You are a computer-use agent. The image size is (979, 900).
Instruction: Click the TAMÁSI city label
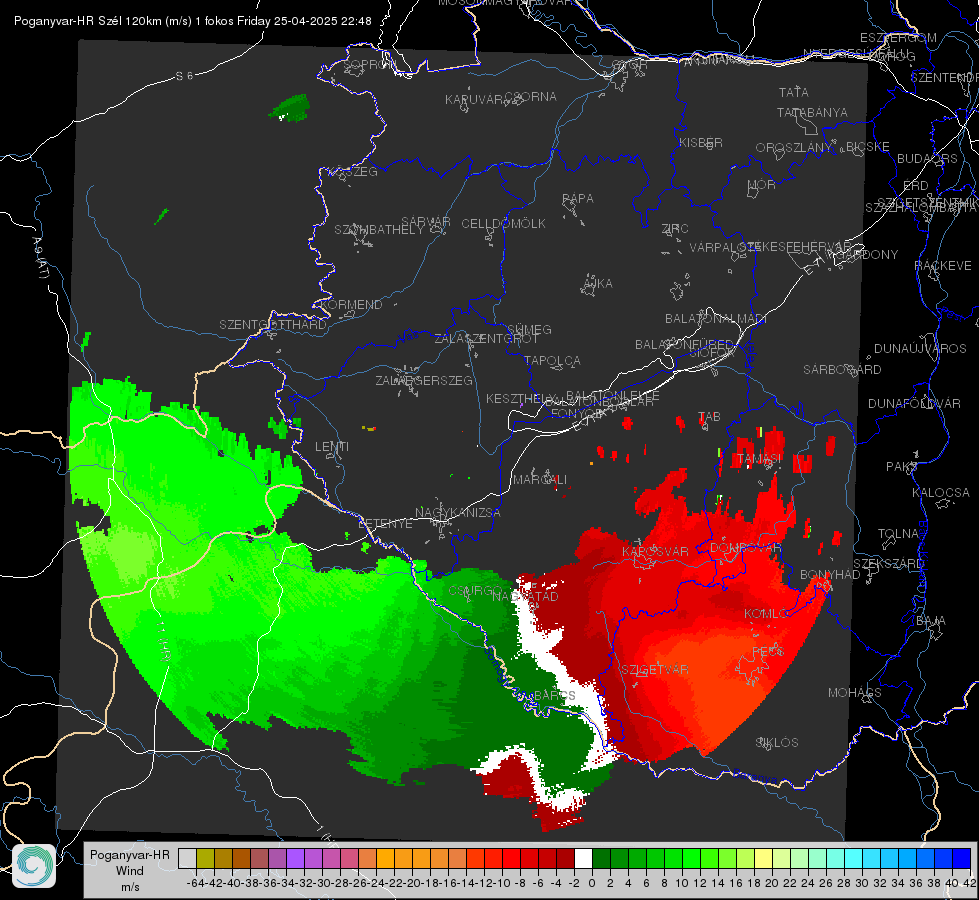[x=759, y=459]
